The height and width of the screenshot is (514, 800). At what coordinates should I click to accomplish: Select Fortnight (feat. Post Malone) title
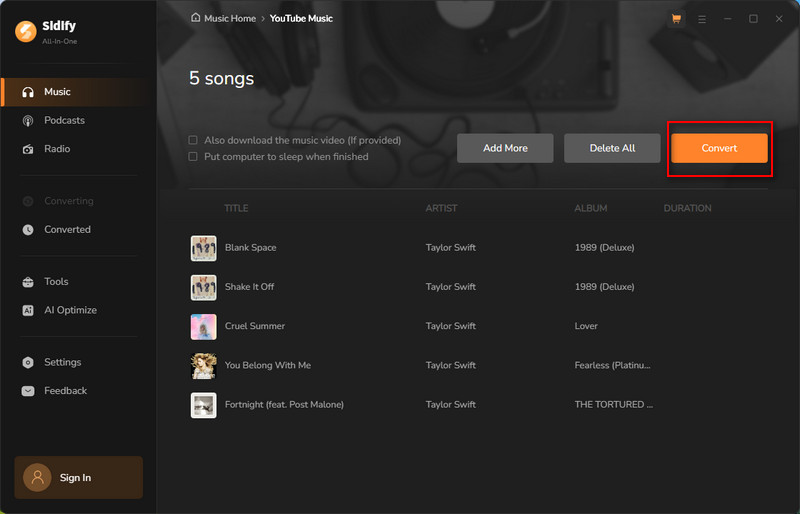point(284,405)
